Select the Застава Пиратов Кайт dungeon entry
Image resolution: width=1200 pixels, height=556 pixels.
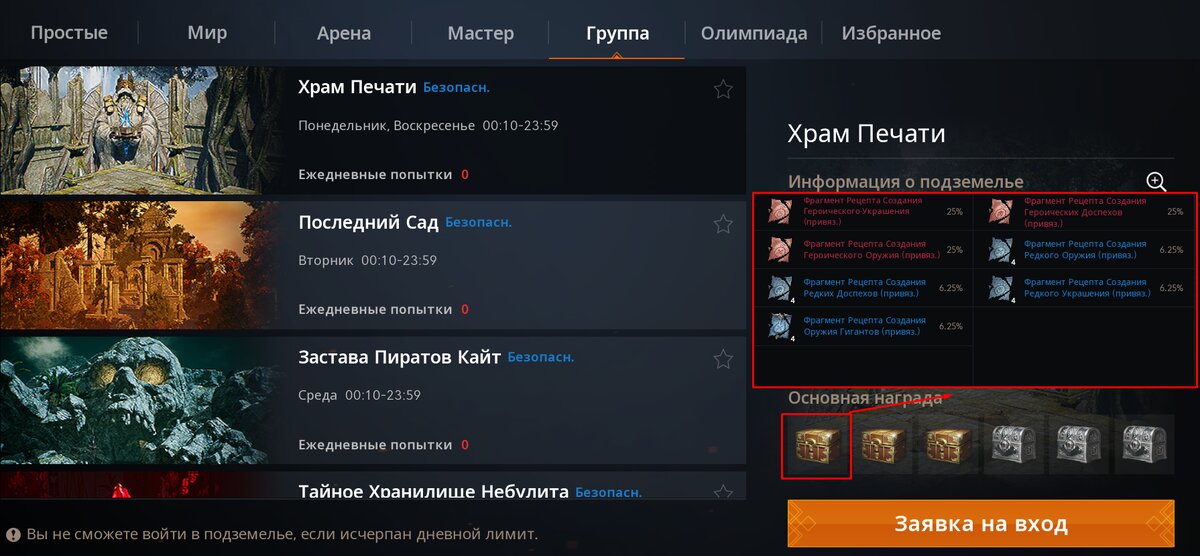pos(373,400)
